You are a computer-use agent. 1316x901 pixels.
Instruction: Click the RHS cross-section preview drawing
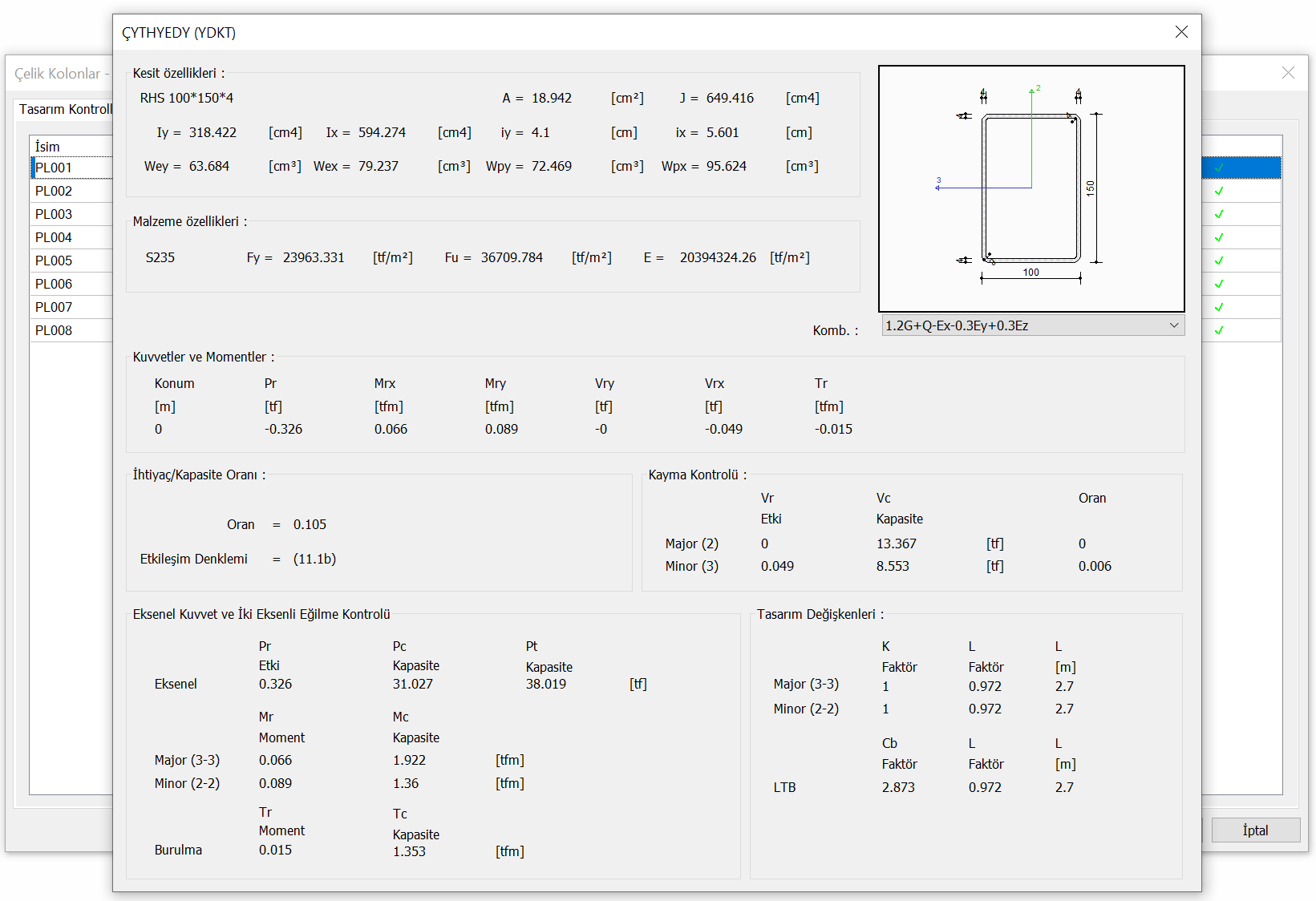point(1031,188)
